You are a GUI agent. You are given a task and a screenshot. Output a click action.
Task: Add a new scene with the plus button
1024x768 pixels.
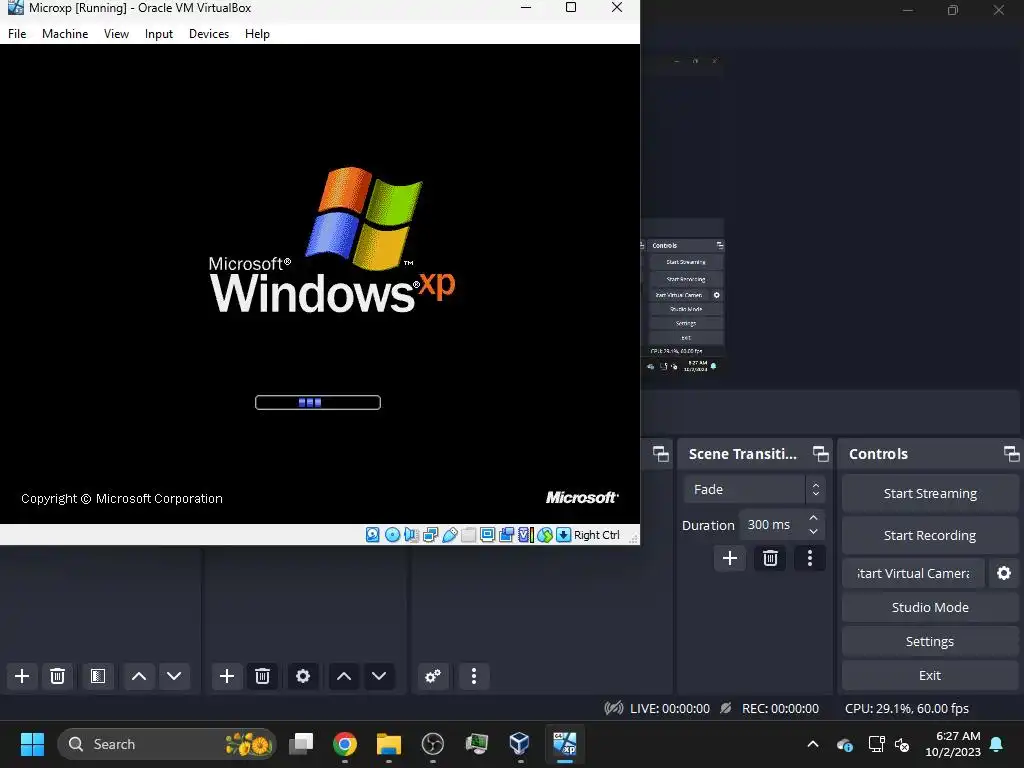[x=22, y=676]
